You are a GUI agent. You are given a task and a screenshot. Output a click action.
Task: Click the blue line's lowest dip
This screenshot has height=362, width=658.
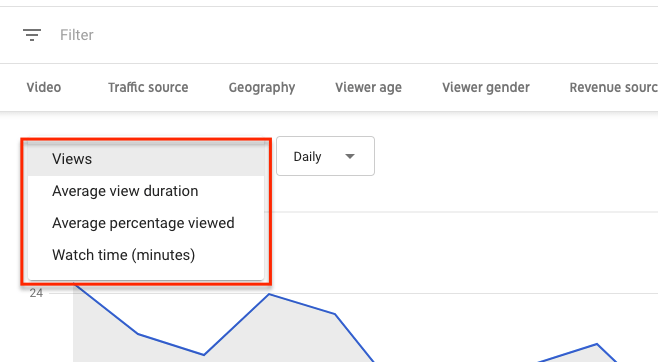coord(204,355)
